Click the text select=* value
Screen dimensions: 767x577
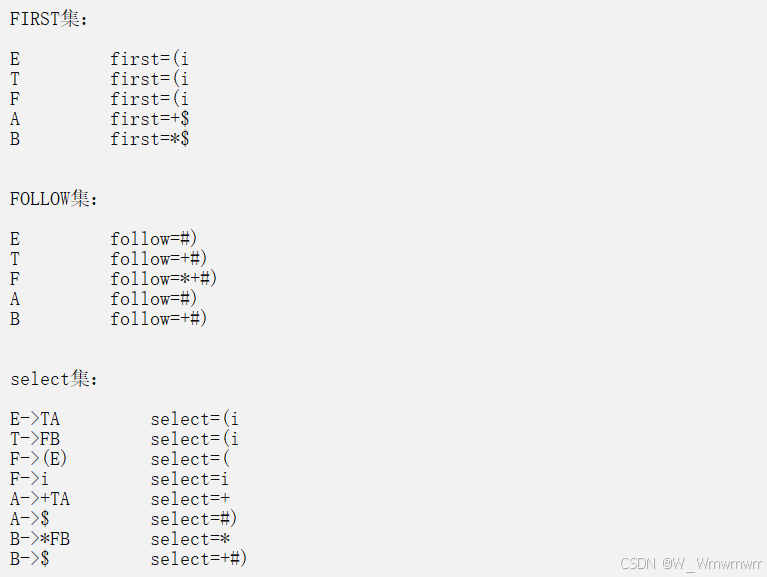(190, 539)
